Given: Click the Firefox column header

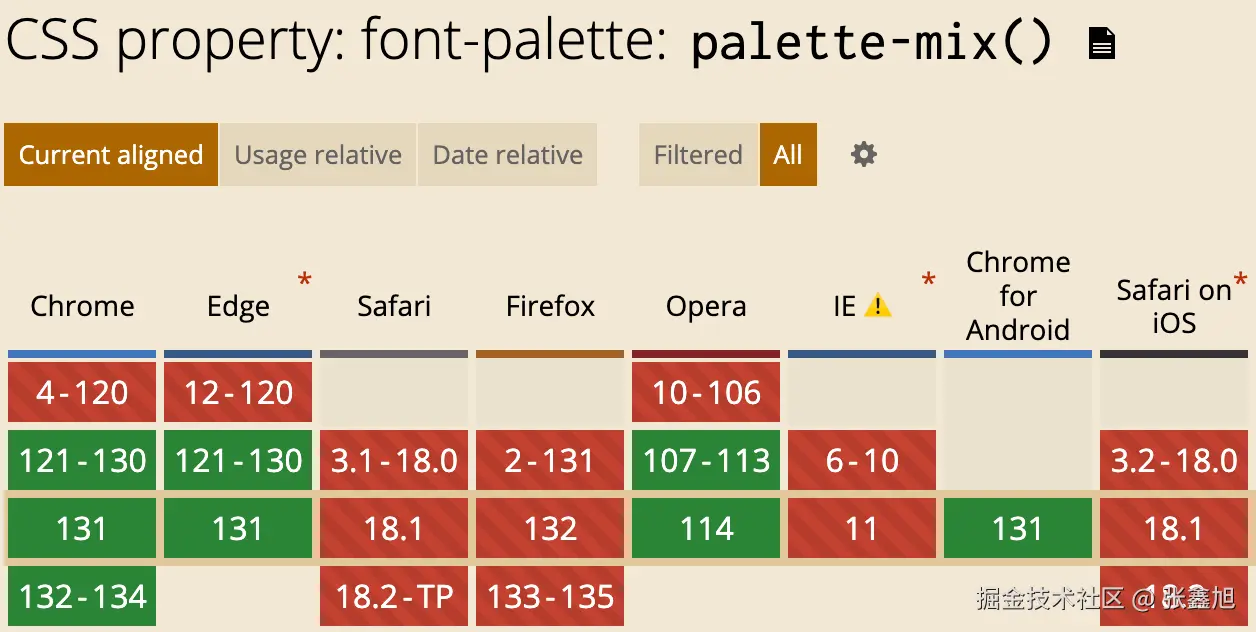Looking at the screenshot, I should click(550, 306).
